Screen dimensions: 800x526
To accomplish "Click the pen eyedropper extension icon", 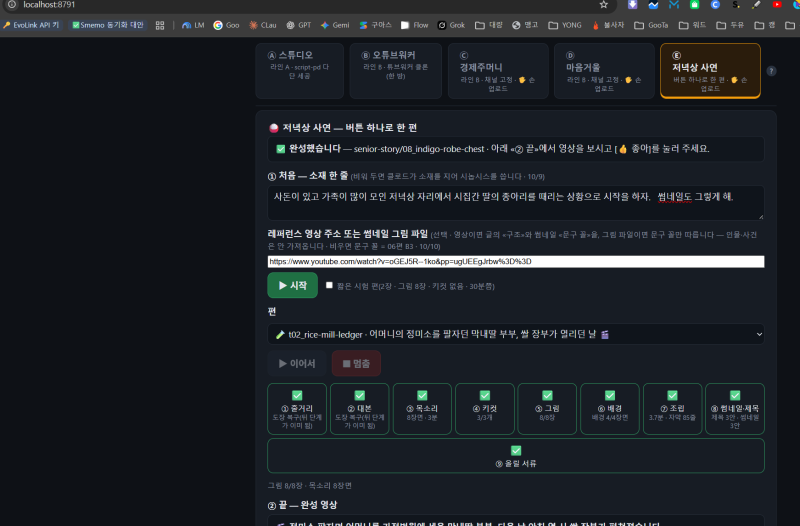I will pyautogui.click(x=756, y=5).
